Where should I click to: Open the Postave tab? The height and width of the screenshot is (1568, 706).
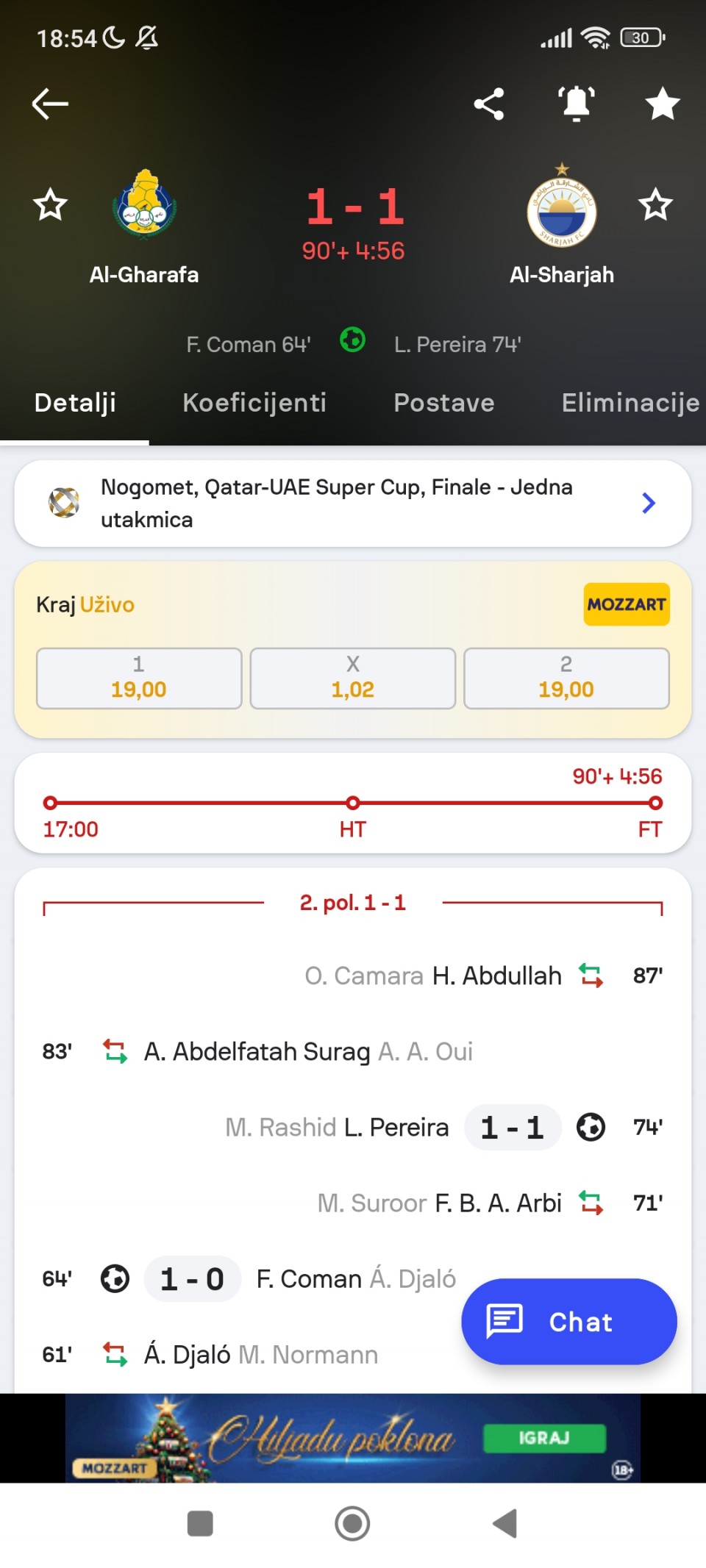(x=444, y=403)
